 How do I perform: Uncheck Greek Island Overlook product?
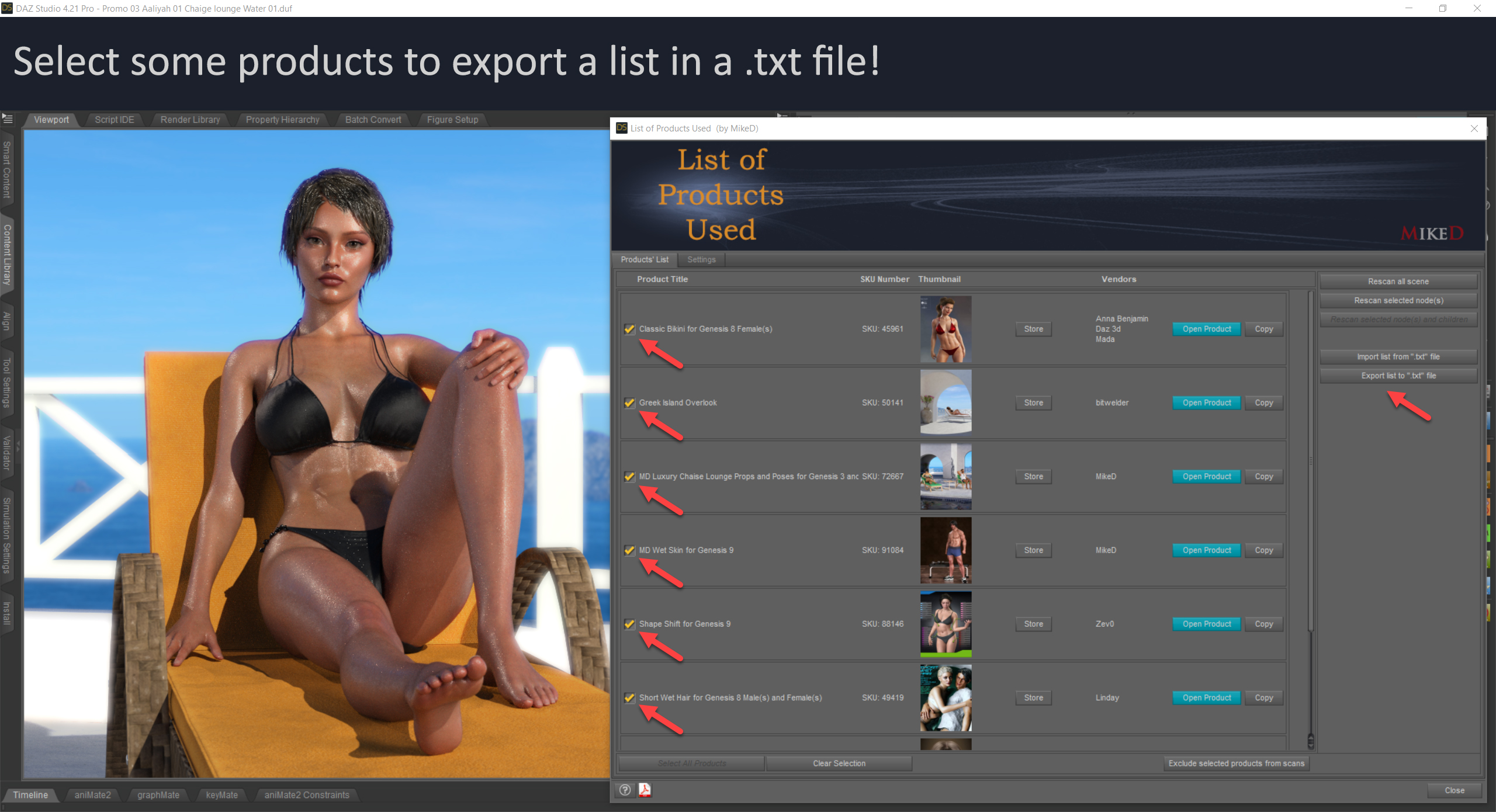coord(629,402)
